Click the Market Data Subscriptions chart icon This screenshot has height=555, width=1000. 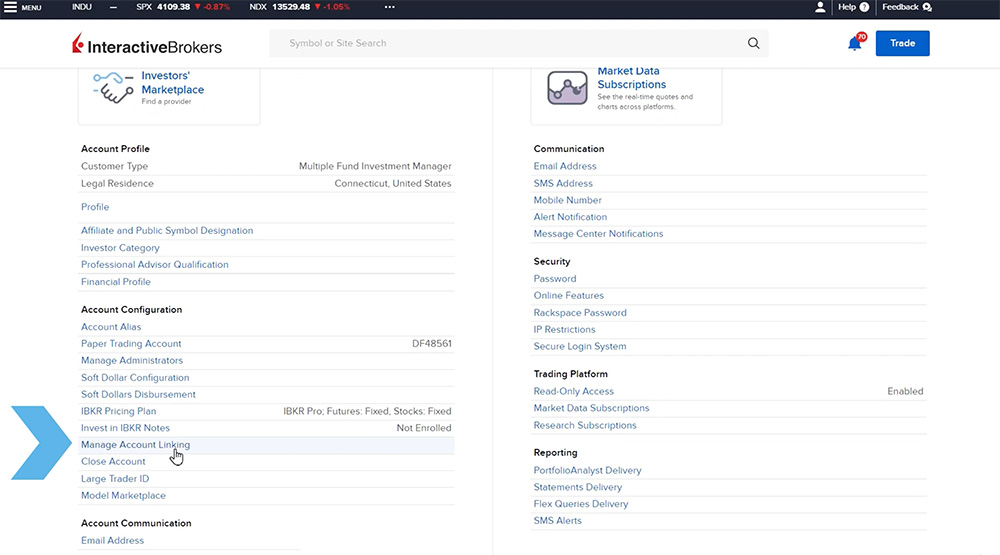[x=567, y=88]
